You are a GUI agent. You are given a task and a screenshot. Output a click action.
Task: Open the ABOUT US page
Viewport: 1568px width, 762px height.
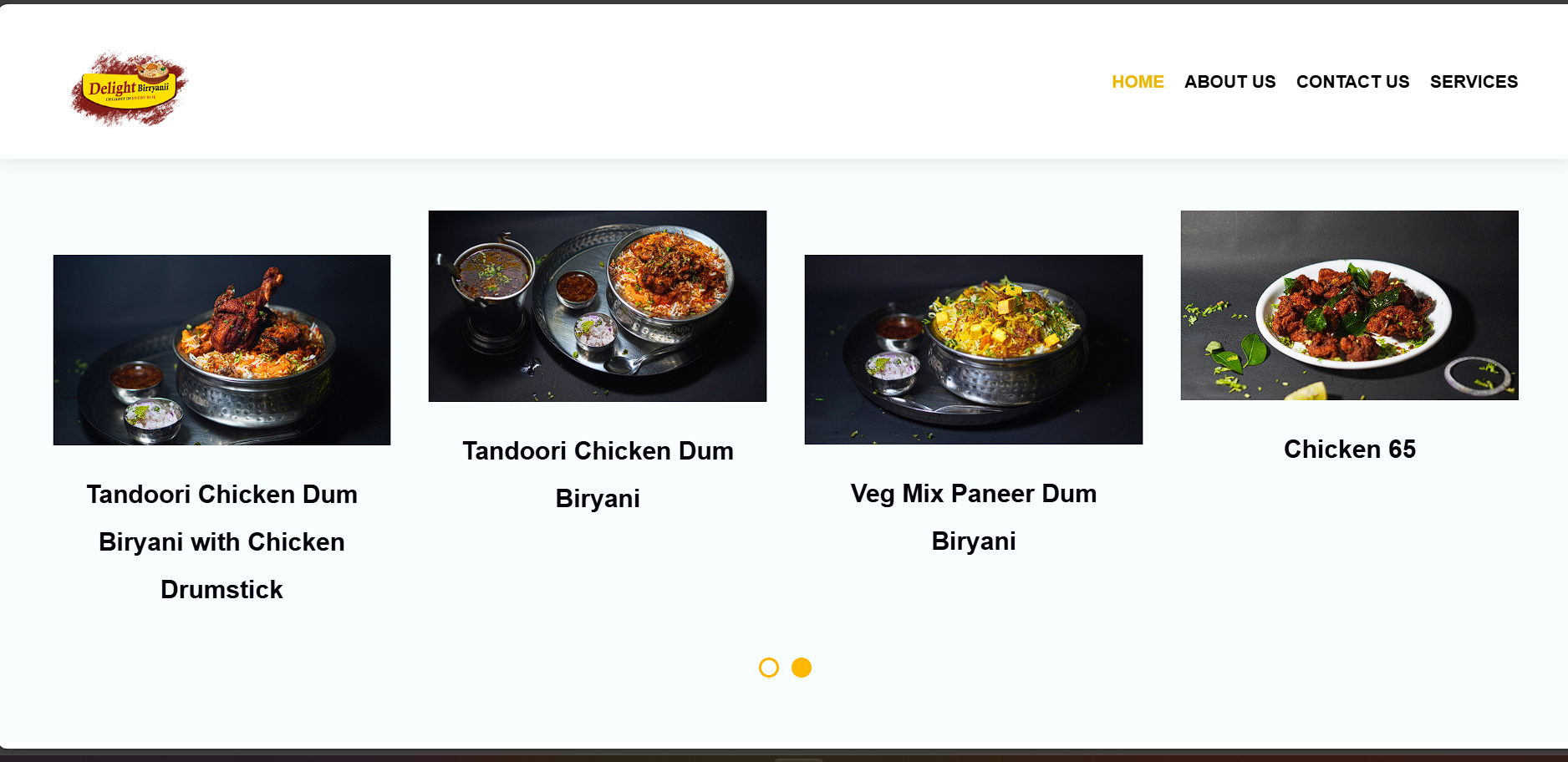1229,82
